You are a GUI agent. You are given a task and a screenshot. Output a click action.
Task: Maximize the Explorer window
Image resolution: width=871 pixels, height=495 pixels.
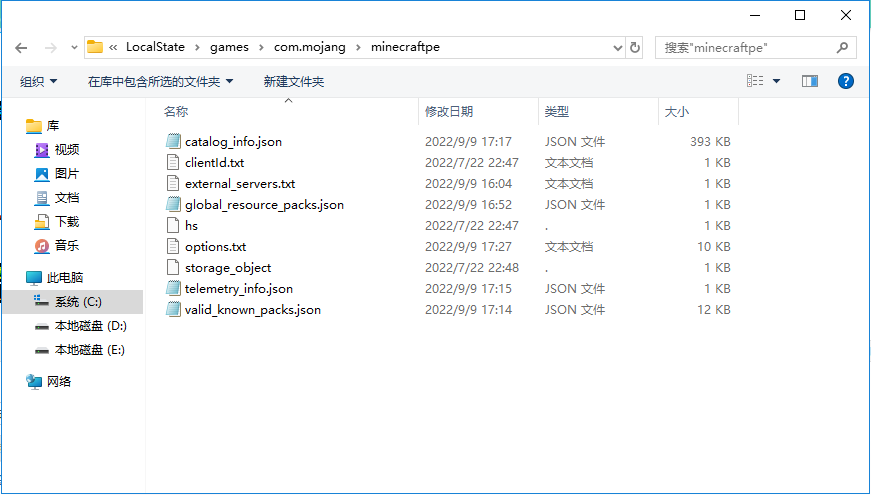click(x=800, y=15)
